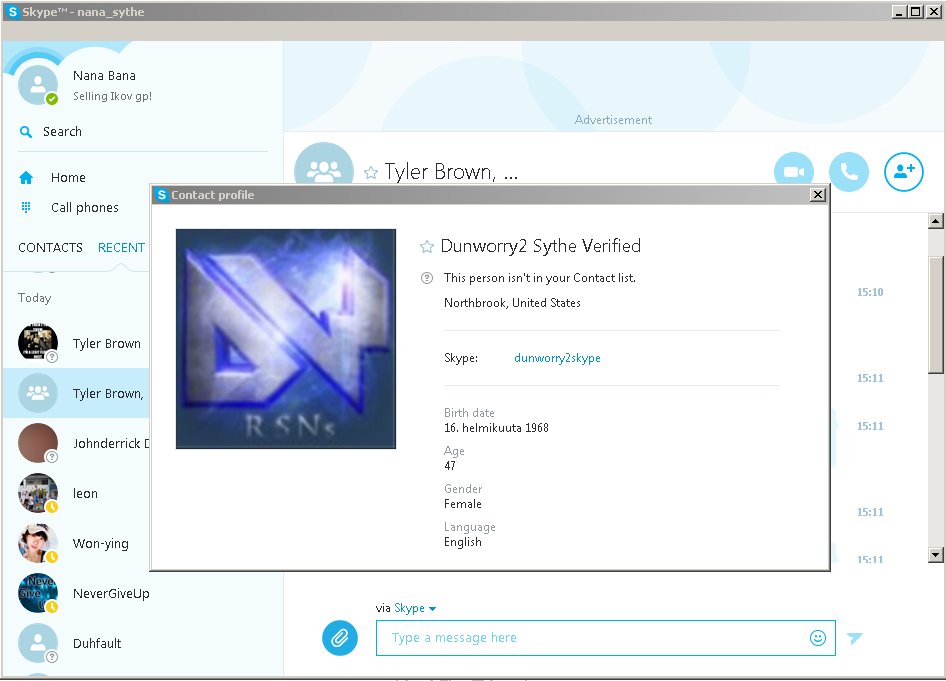Click the conversation scrollbar thumb
Viewport: 946px width, 681px height.
[936, 315]
